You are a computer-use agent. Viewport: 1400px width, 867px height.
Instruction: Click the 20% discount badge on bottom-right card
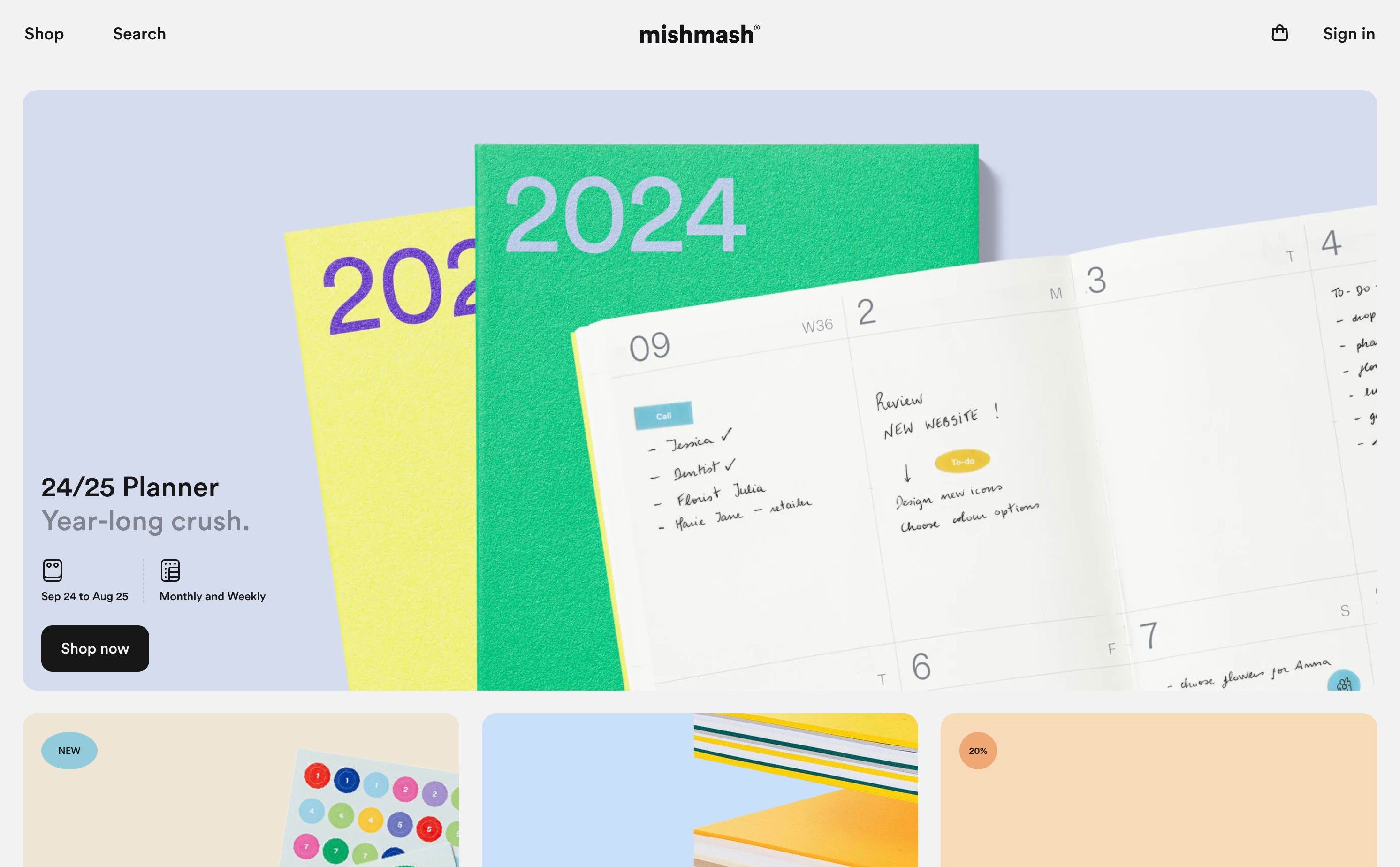978,750
